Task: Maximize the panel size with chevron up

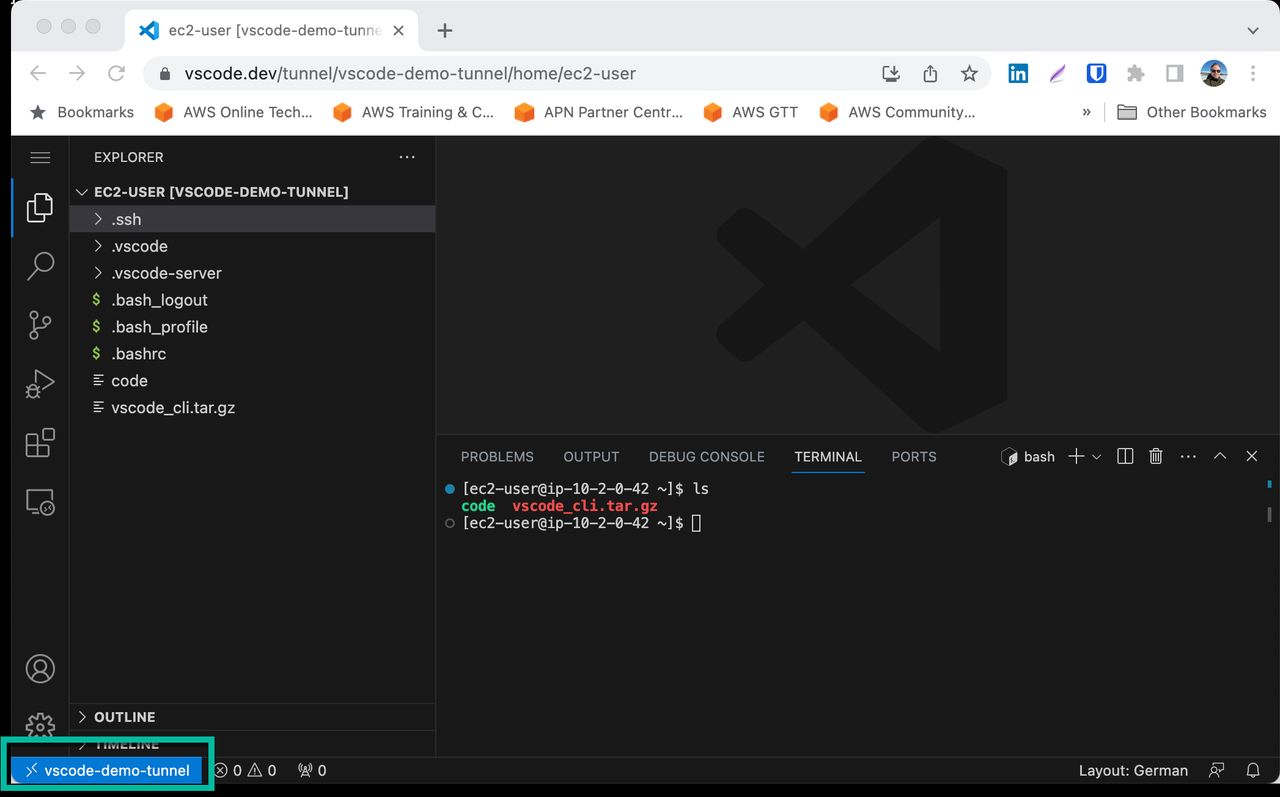Action: (x=1220, y=456)
